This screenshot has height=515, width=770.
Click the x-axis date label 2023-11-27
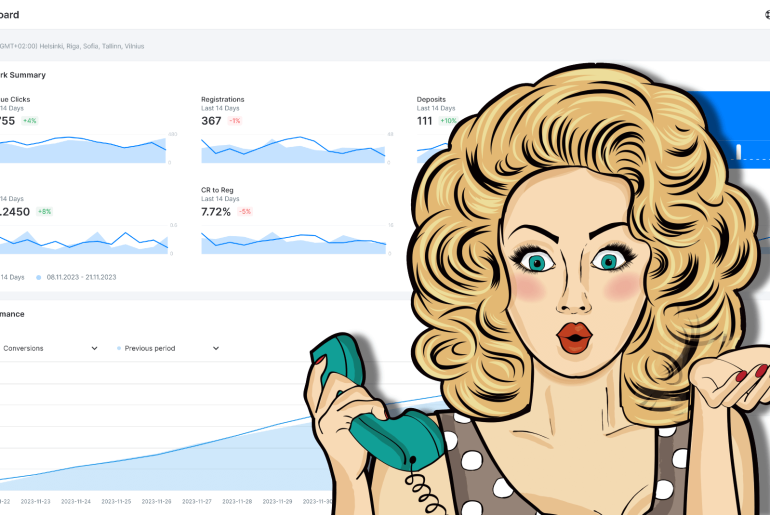196,502
